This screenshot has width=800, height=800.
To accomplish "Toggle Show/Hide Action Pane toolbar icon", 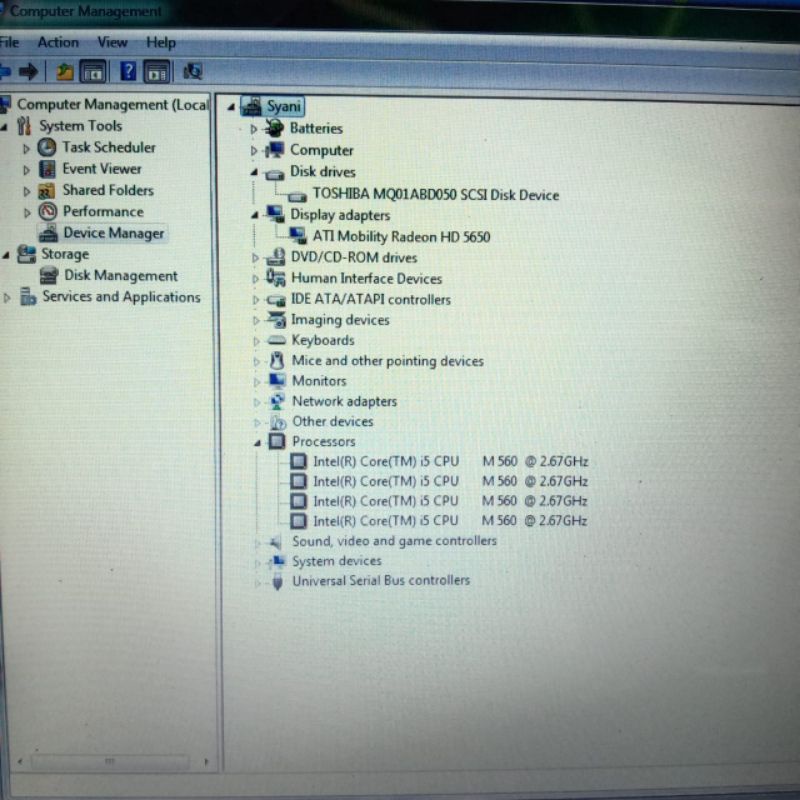I will pyautogui.click(x=156, y=71).
